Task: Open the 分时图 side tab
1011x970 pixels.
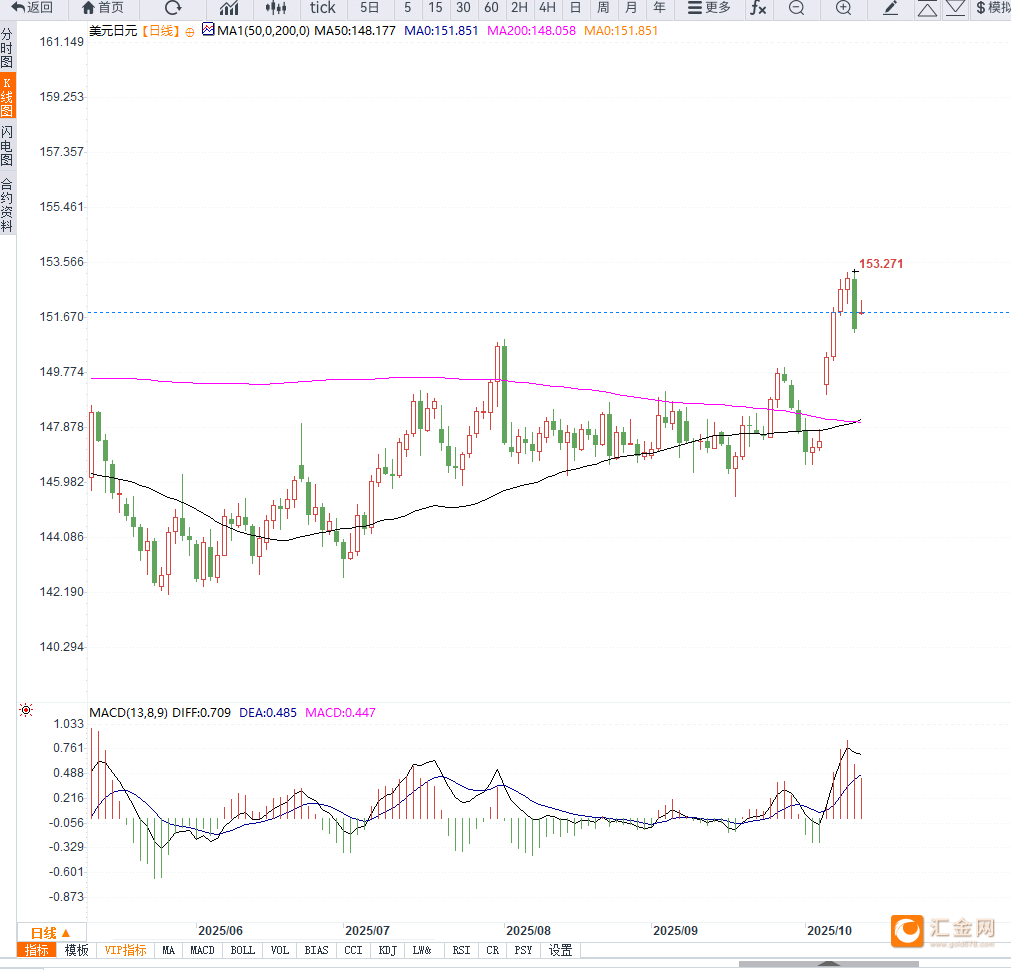Action: pos(7,48)
